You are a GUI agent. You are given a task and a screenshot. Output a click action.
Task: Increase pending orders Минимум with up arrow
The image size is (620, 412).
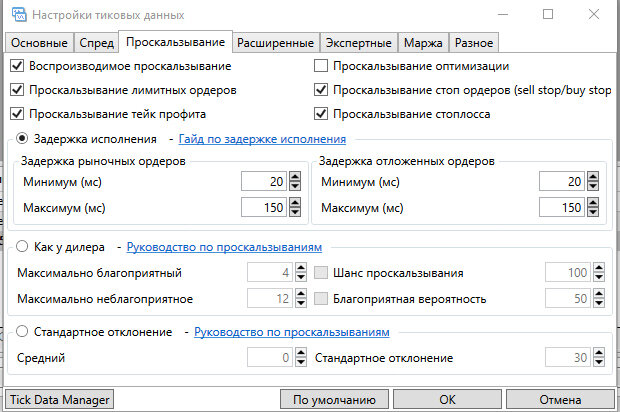point(593,177)
